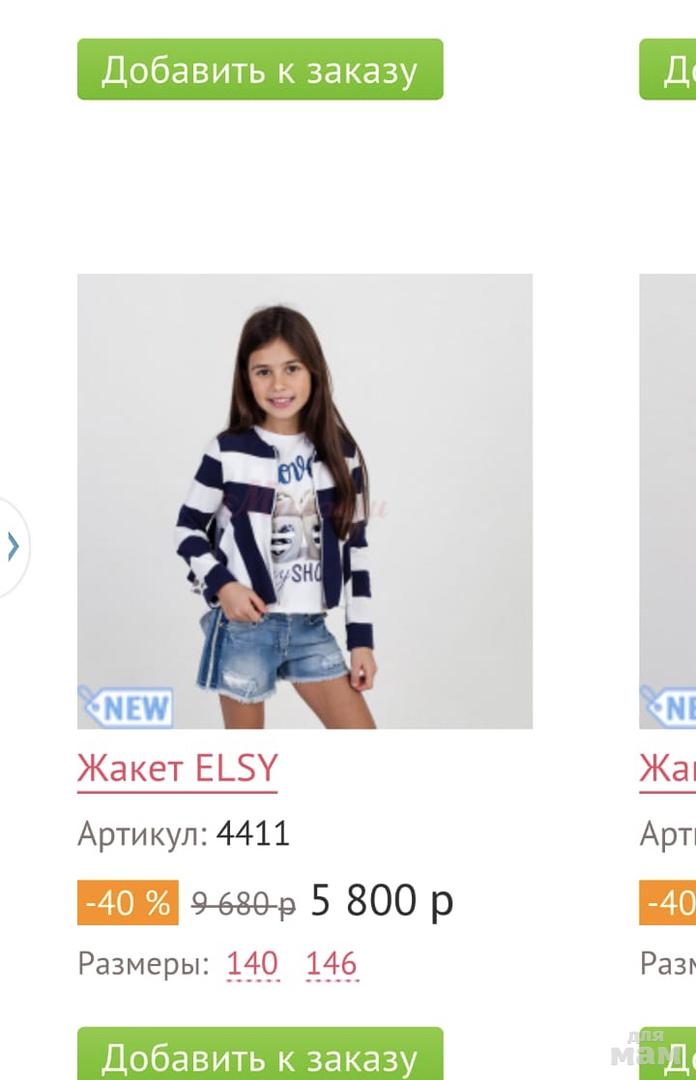Click the cut-off product title link at right
Viewport: 696px width, 1080px height.
click(x=668, y=769)
